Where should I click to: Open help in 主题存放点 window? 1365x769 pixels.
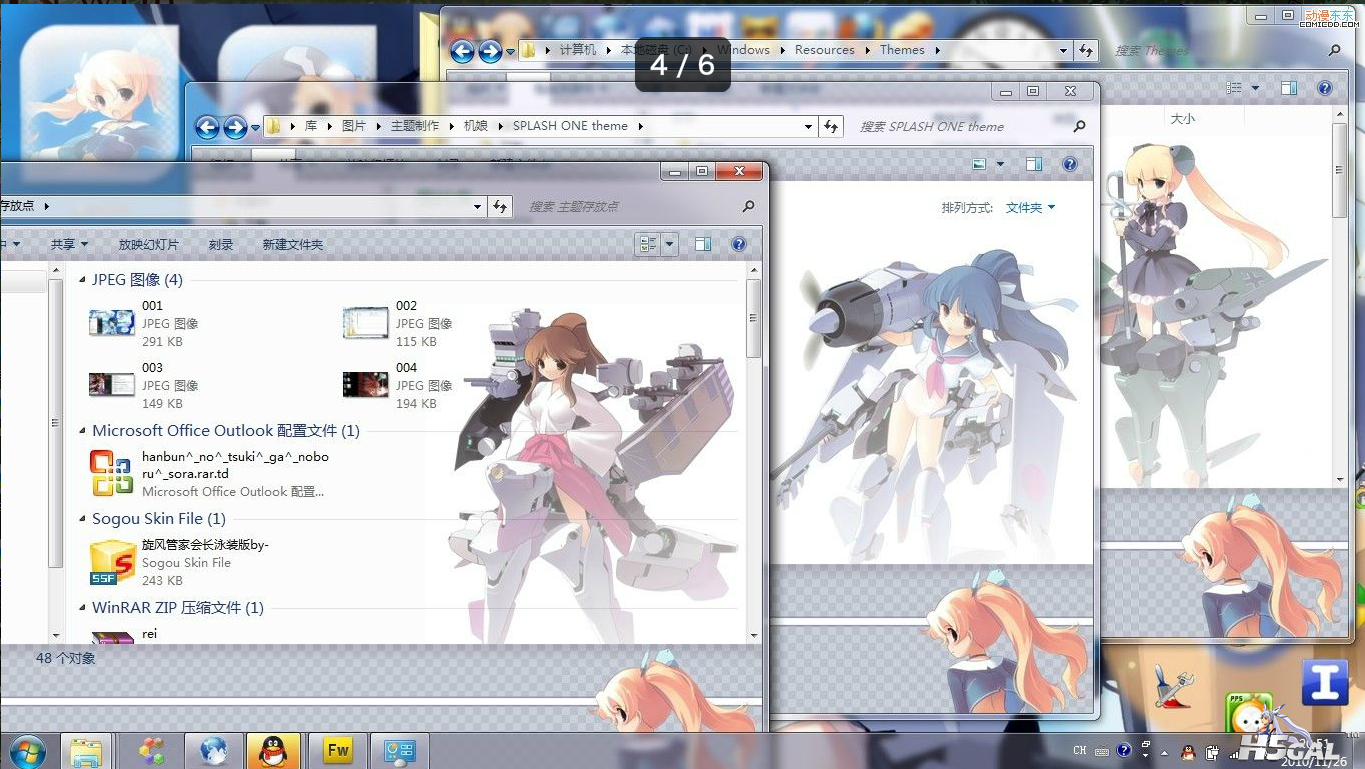pyautogui.click(x=739, y=244)
